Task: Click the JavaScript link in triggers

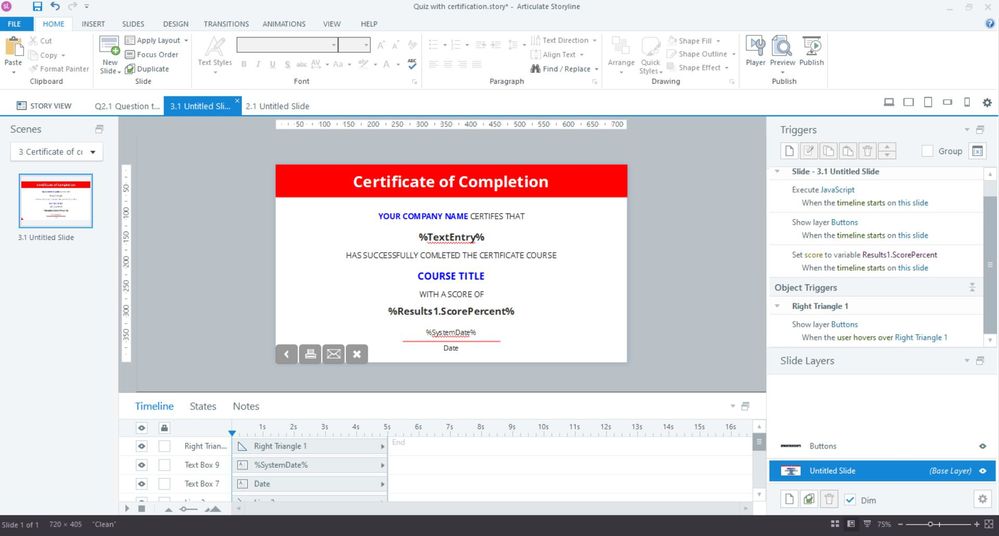Action: [x=838, y=189]
